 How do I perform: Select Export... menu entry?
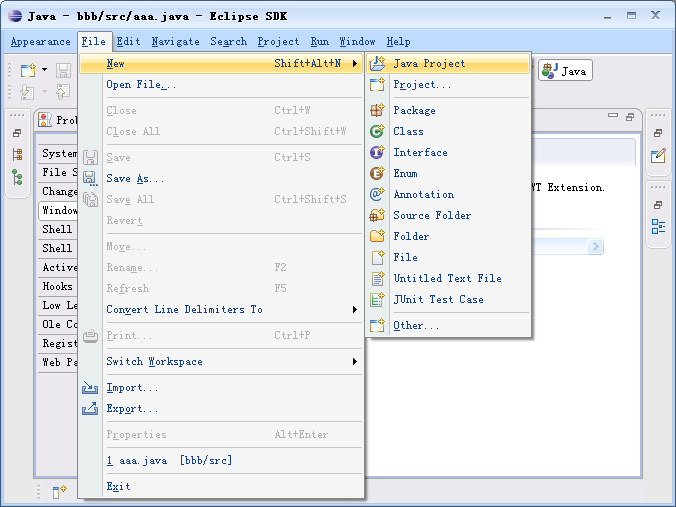(221, 409)
